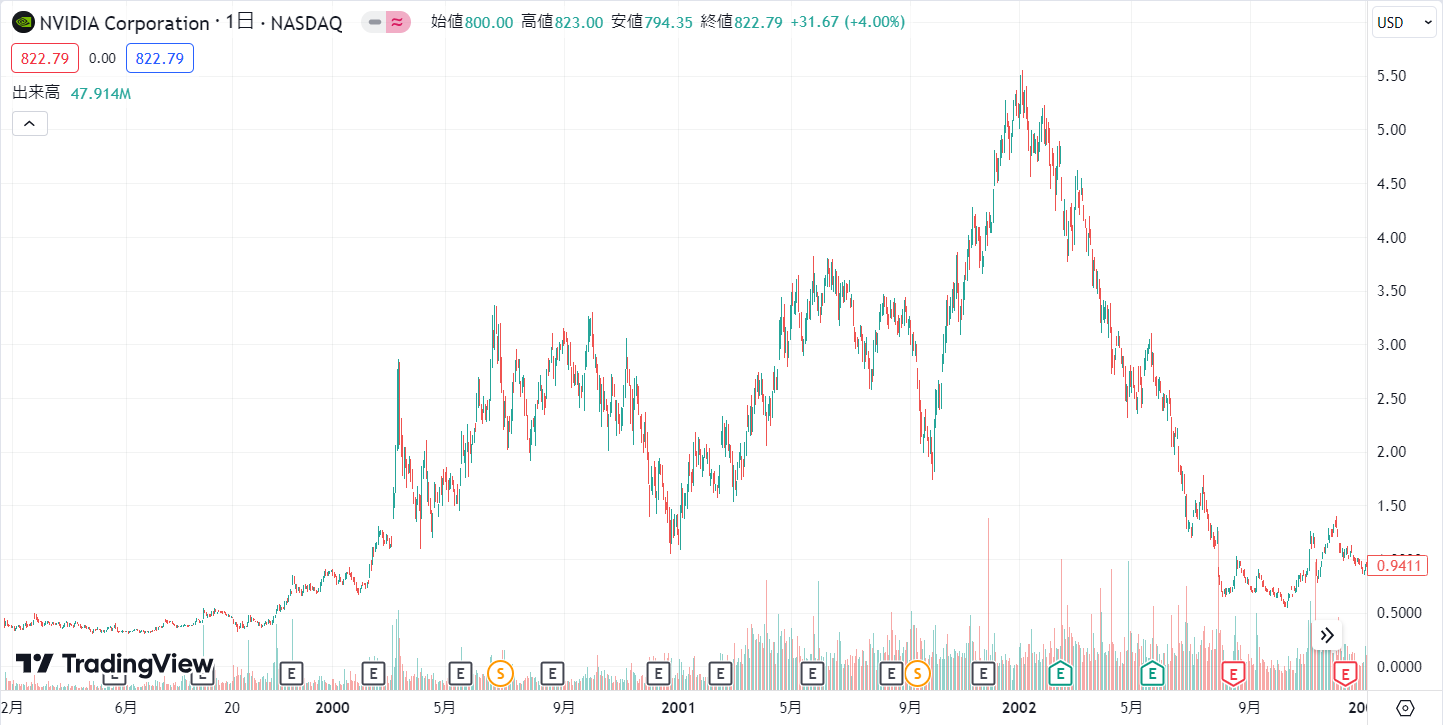This screenshot has height=725, width=1443.
Task: Open chart settings hexagon gear icon
Action: pos(1404,708)
